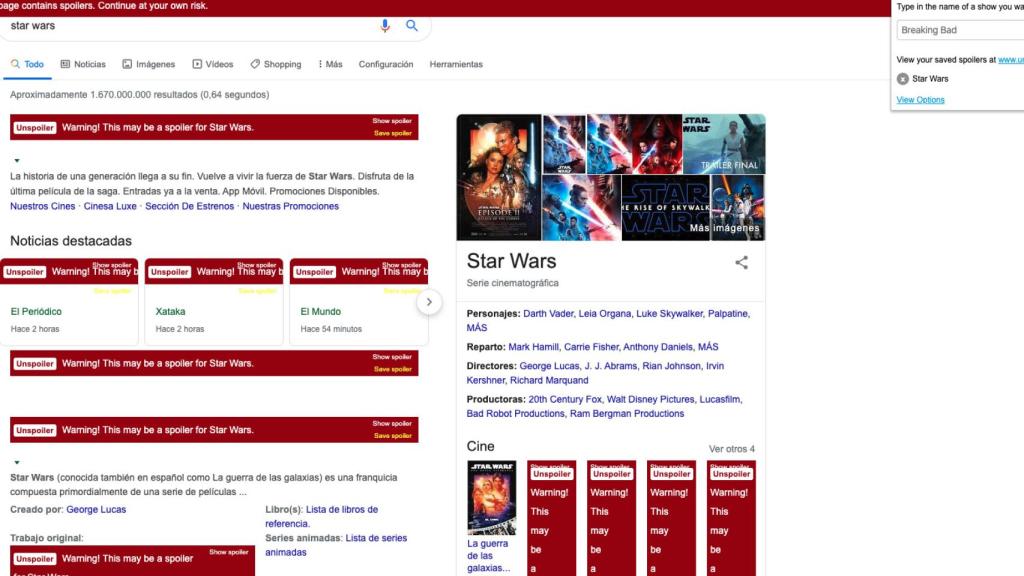Open the Carrie Fisher cast link

click(591, 347)
